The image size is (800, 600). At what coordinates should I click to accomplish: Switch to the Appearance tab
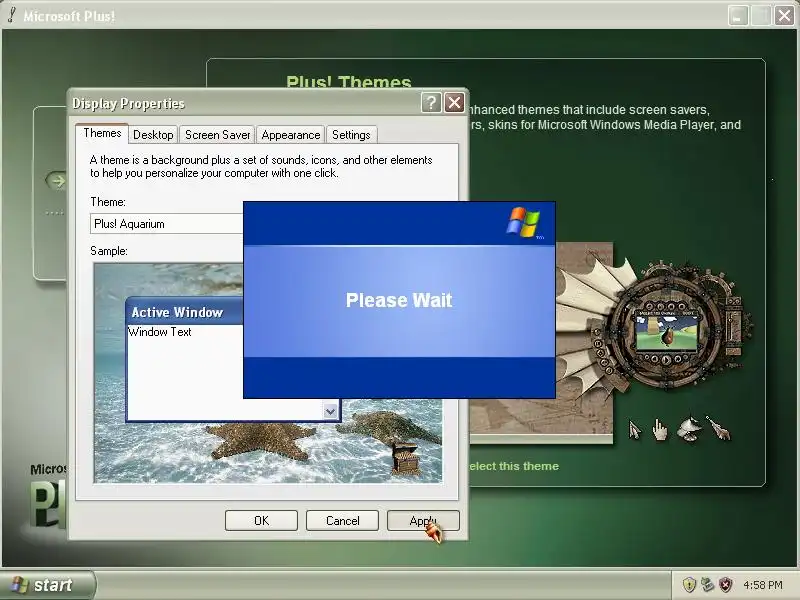pyautogui.click(x=290, y=135)
